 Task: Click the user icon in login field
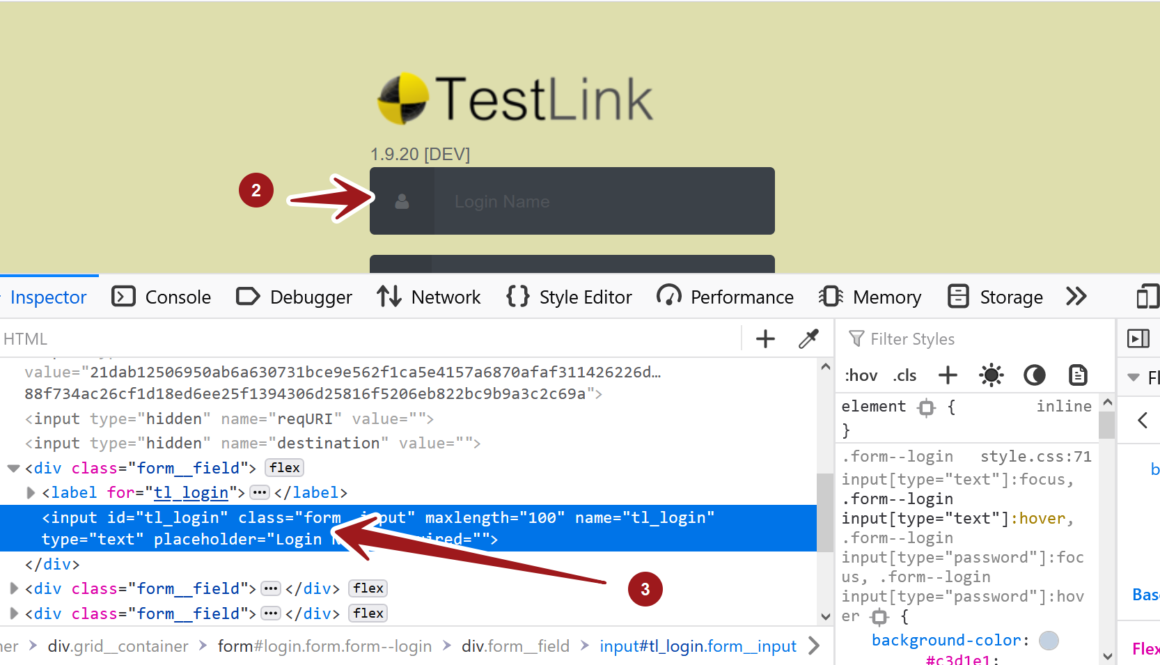(402, 201)
